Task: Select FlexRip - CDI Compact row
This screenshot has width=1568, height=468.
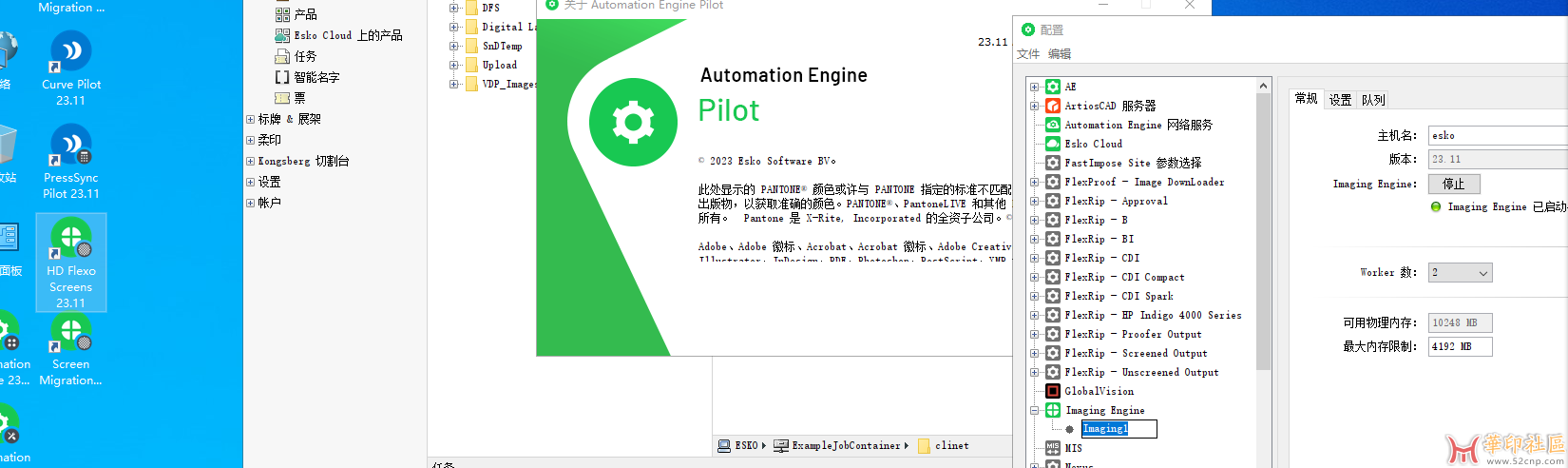Action: point(1124,277)
